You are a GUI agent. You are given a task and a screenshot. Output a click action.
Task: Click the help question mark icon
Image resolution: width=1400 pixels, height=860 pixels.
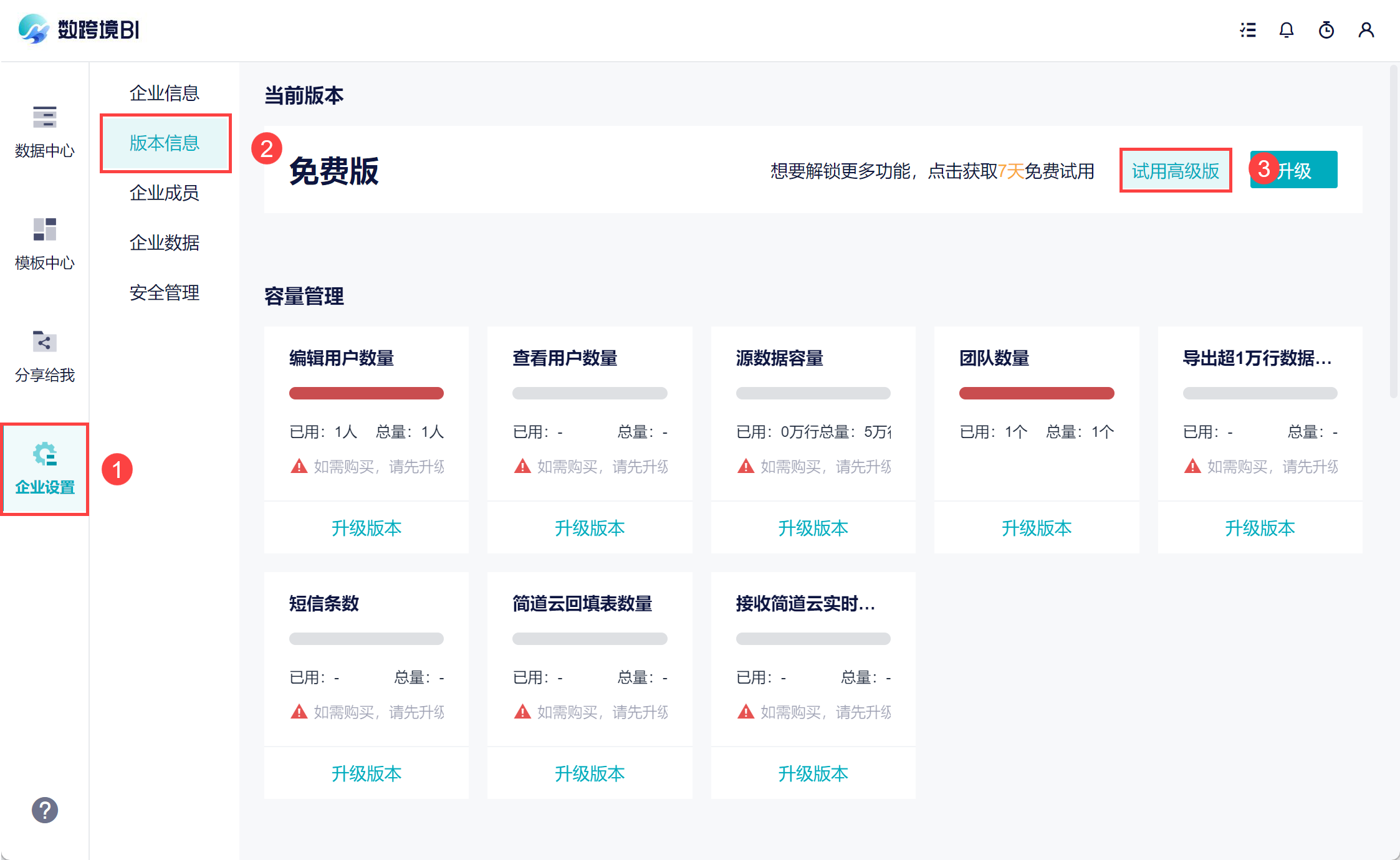pos(45,810)
